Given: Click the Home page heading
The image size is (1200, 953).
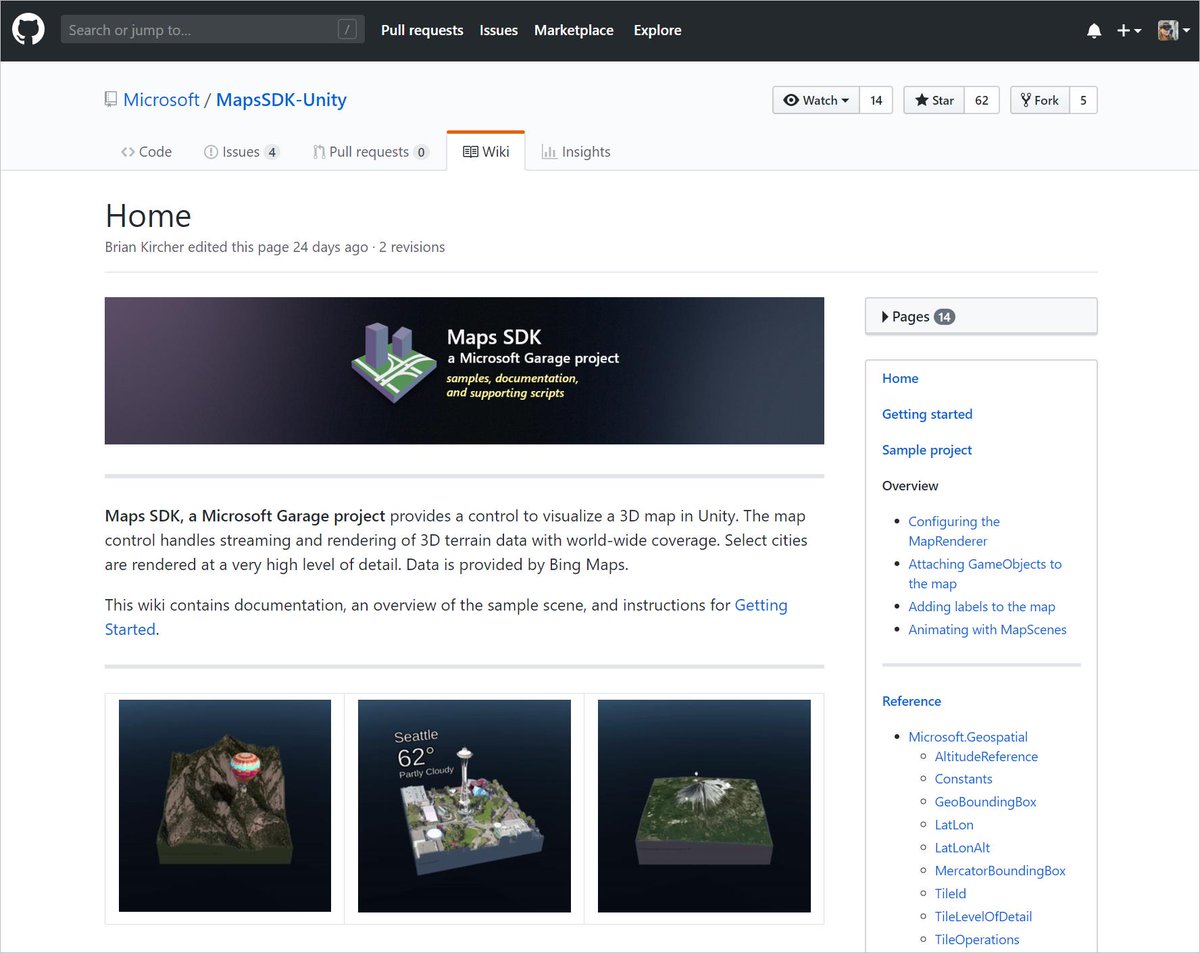Looking at the screenshot, I should 148,216.
